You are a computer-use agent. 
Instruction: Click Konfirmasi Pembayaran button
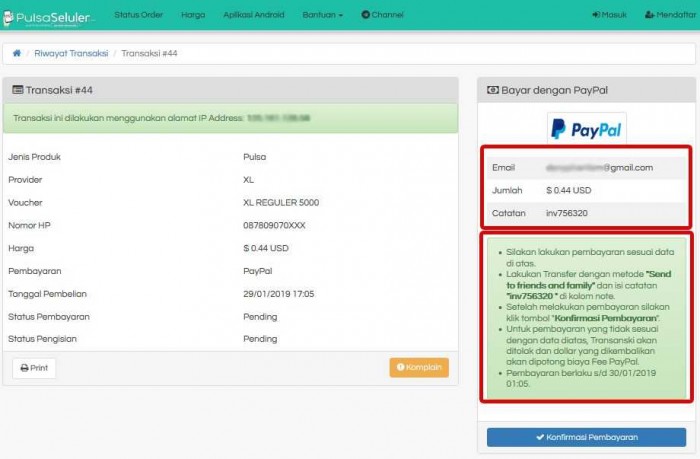click(x=586, y=437)
